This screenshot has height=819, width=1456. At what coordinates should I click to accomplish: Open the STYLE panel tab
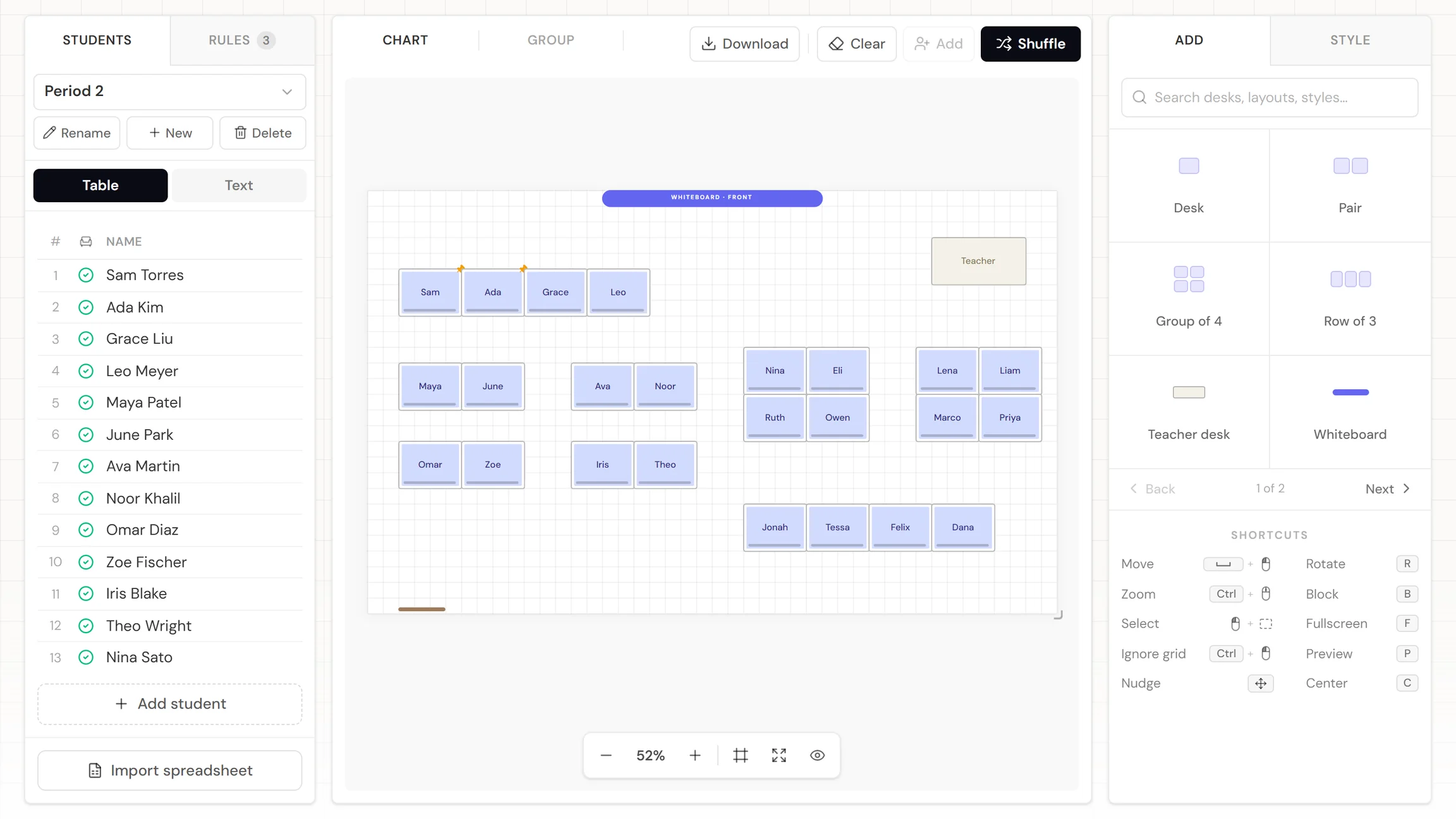pos(1350,40)
